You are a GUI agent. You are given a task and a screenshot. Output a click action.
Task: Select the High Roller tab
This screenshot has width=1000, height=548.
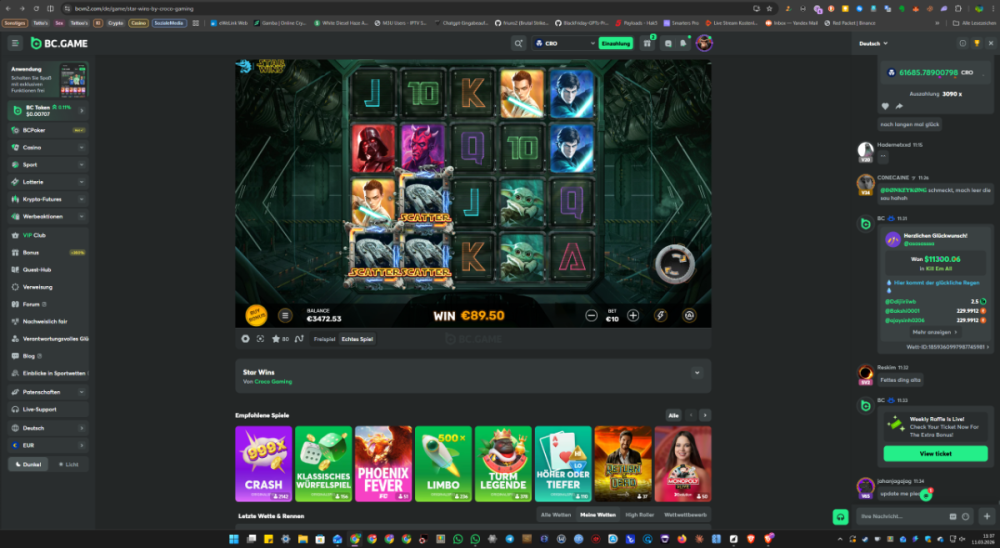pos(640,515)
